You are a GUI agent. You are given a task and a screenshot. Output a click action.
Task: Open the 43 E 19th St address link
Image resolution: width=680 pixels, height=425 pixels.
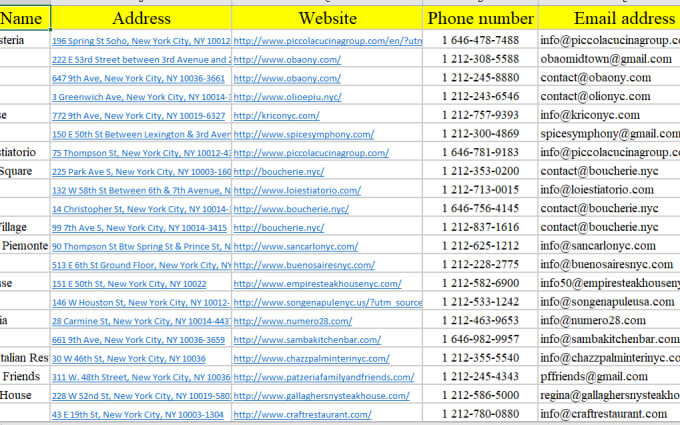click(137, 415)
